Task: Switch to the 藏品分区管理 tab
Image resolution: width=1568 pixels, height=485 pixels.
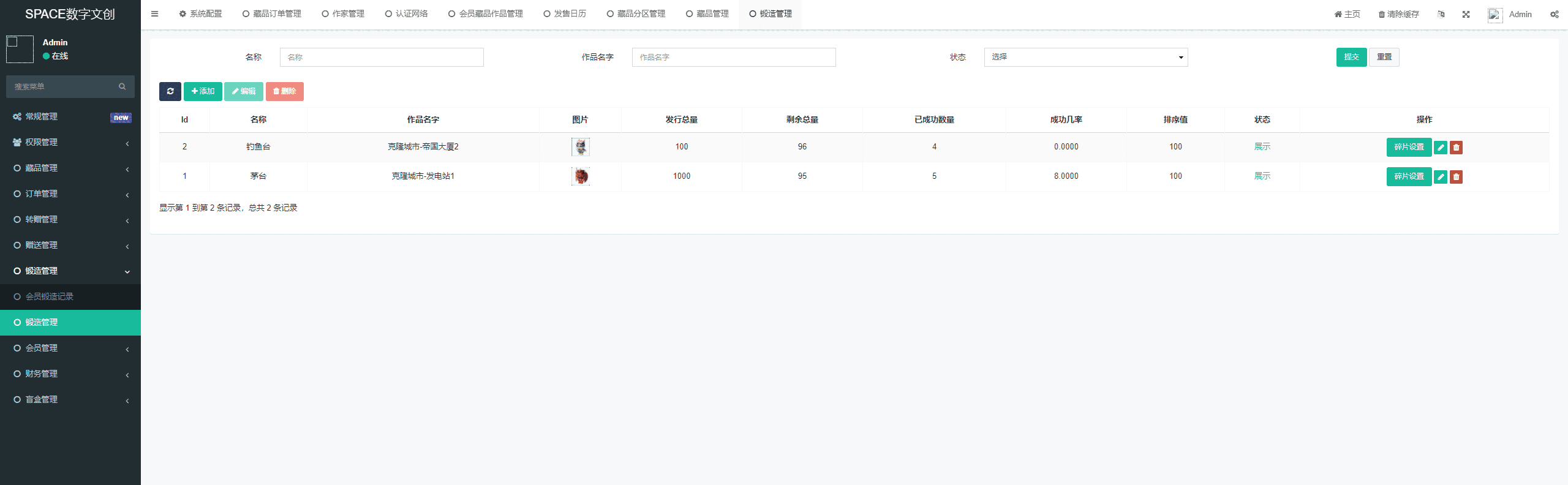Action: [x=636, y=13]
